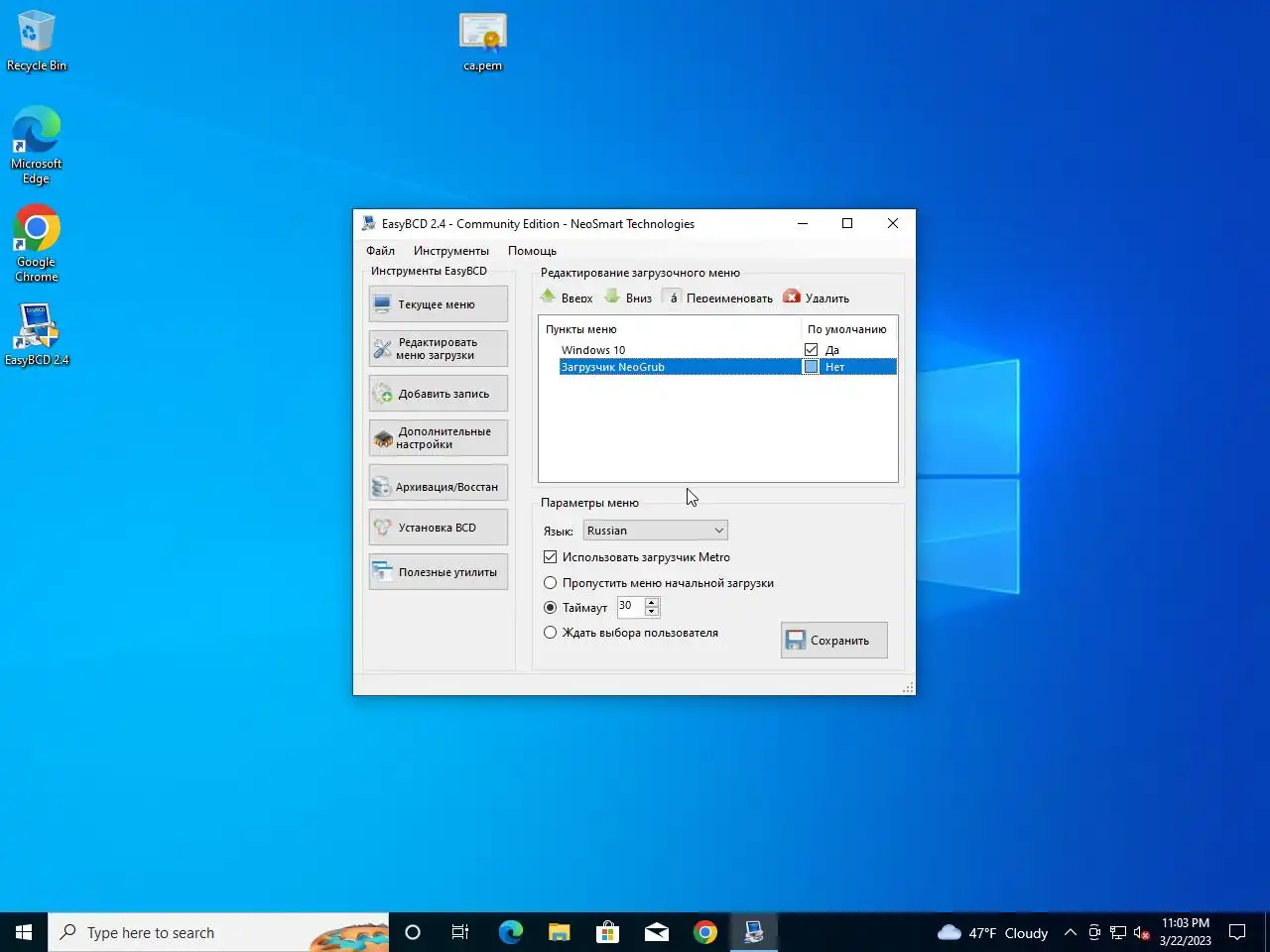The width and height of the screenshot is (1270, 952).
Task: Click the taskbar search box
Action: [218, 932]
